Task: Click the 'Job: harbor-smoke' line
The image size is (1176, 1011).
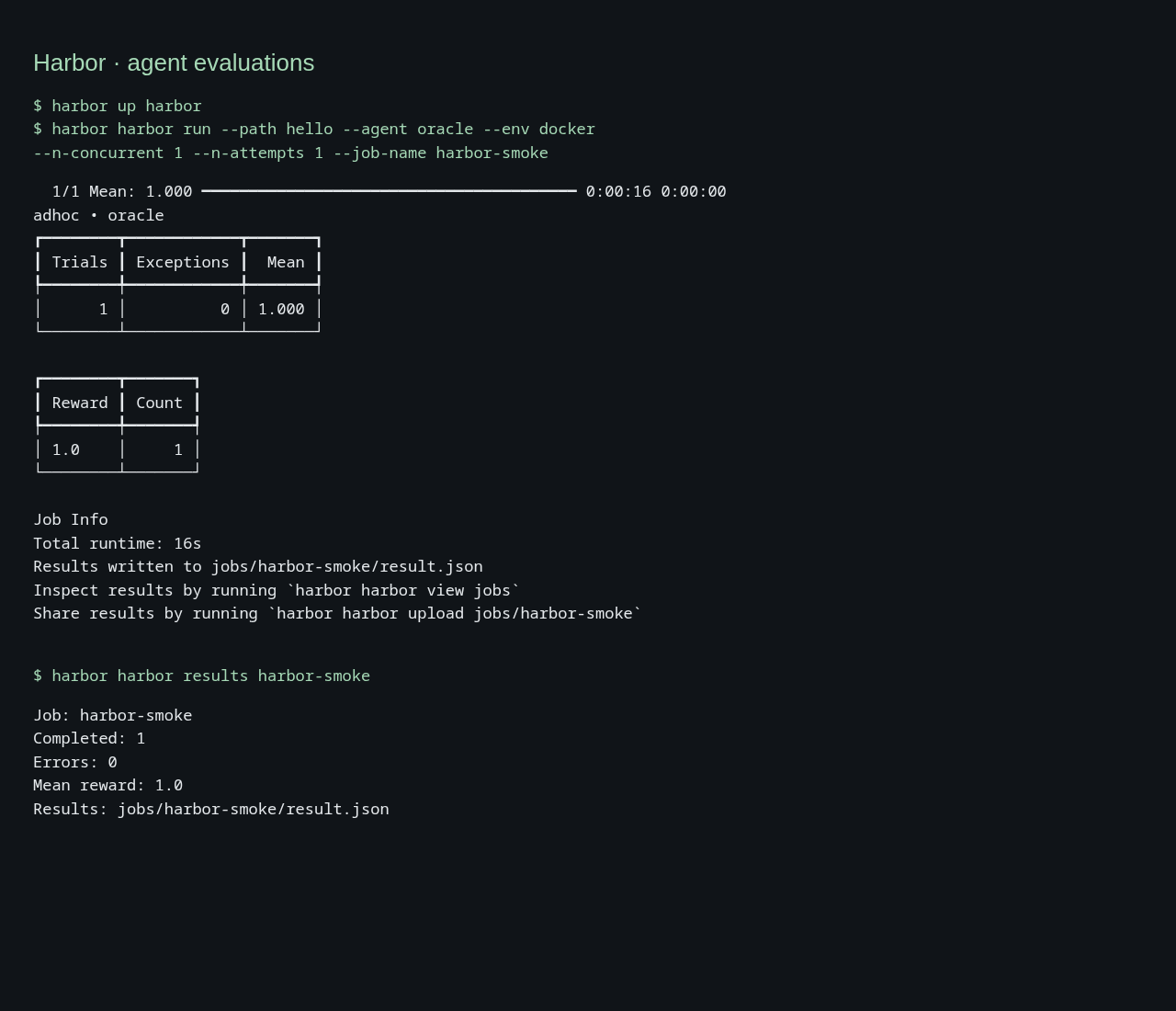Action: (x=113, y=715)
